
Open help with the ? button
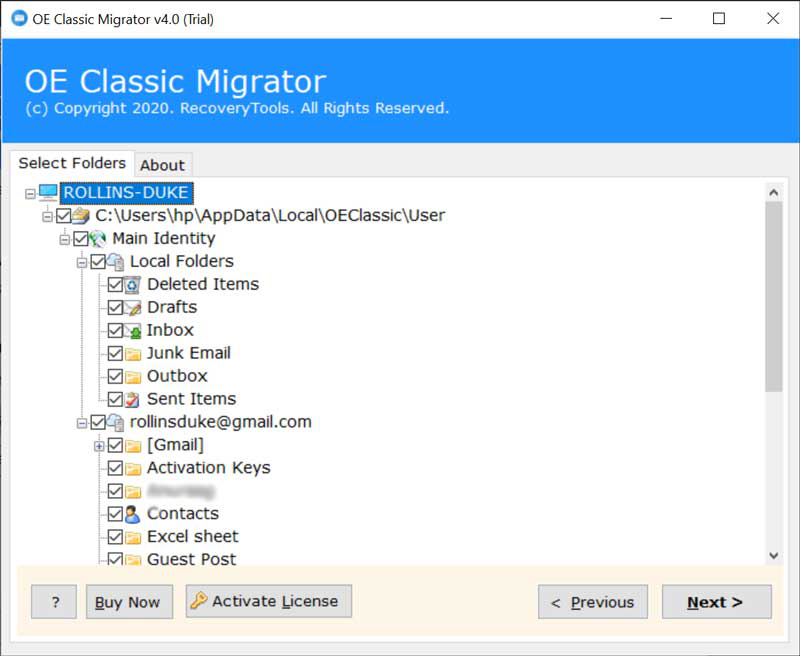(x=54, y=602)
